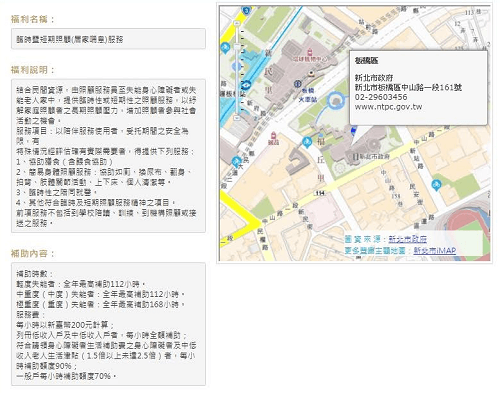Click the railway station icon on the blue line
Image resolution: width=500 pixels, height=393 pixels.
pyautogui.click(x=246, y=85)
